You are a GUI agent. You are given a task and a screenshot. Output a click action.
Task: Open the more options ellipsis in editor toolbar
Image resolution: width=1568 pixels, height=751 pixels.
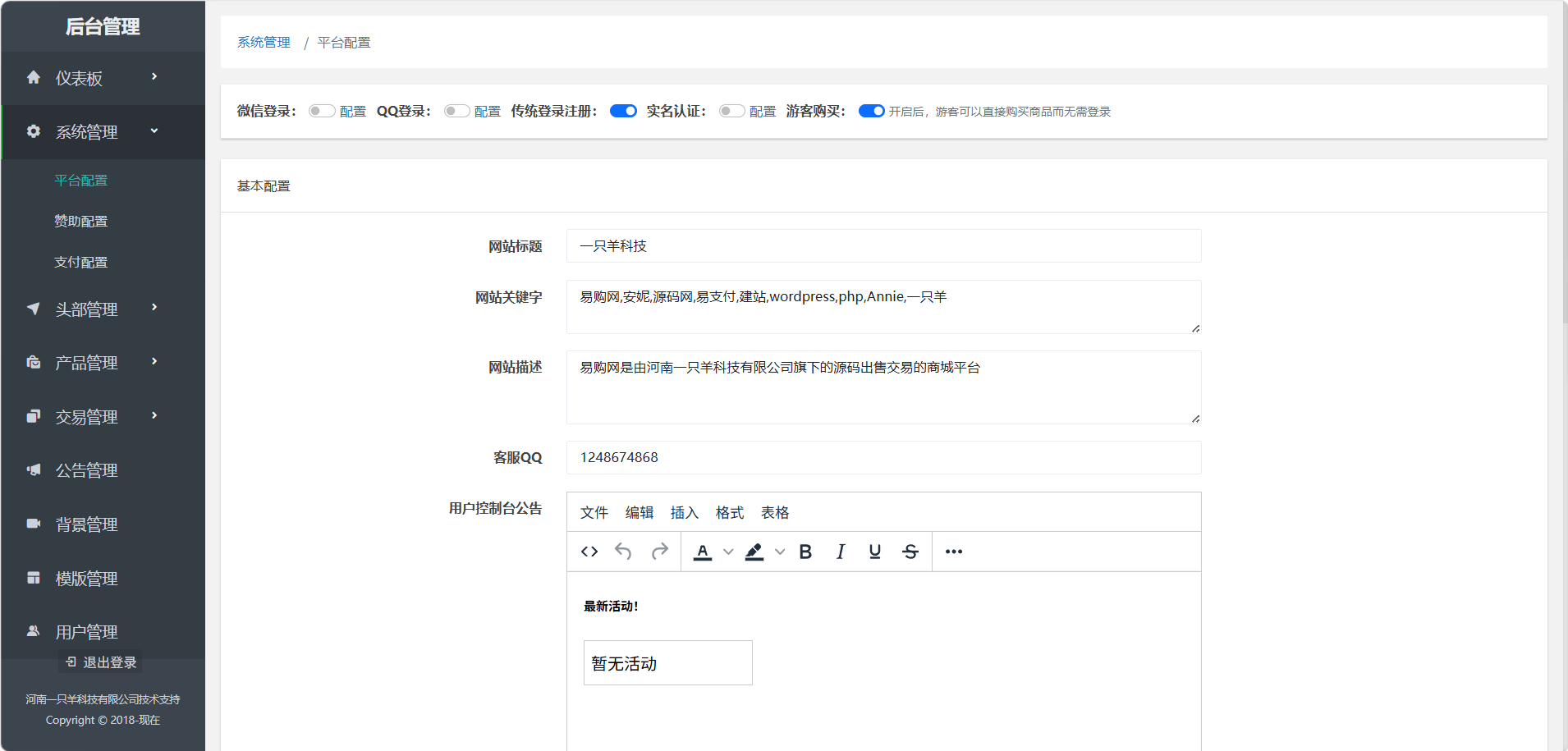pos(953,552)
